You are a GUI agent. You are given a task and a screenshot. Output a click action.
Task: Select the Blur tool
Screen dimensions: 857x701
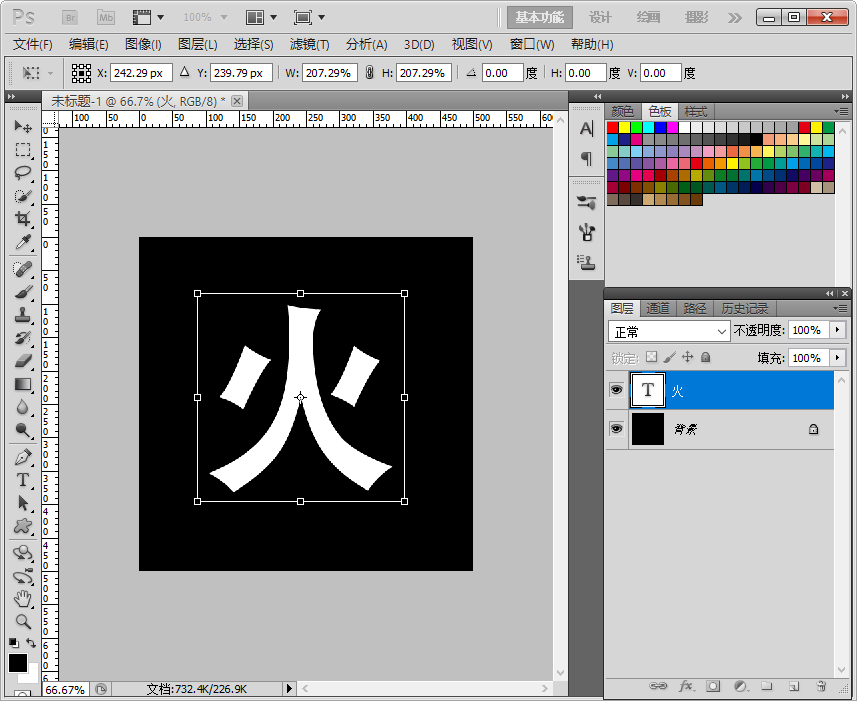(x=22, y=407)
